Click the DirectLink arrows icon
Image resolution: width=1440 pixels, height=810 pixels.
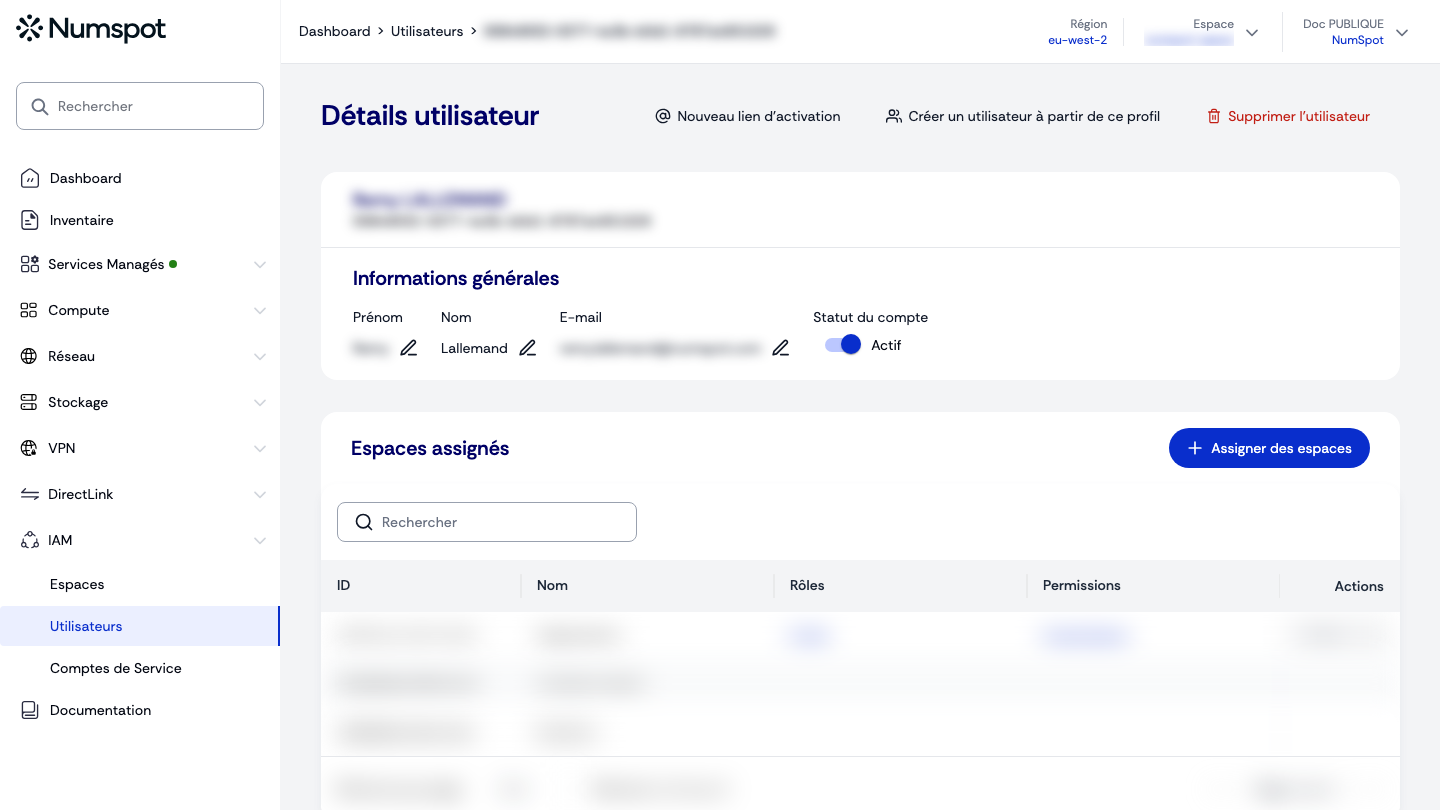29,494
